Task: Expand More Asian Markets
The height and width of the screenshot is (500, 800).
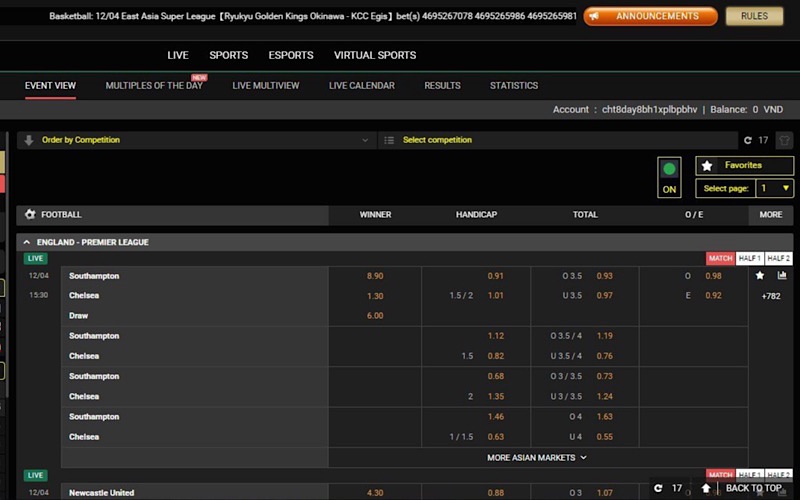Action: [537, 457]
